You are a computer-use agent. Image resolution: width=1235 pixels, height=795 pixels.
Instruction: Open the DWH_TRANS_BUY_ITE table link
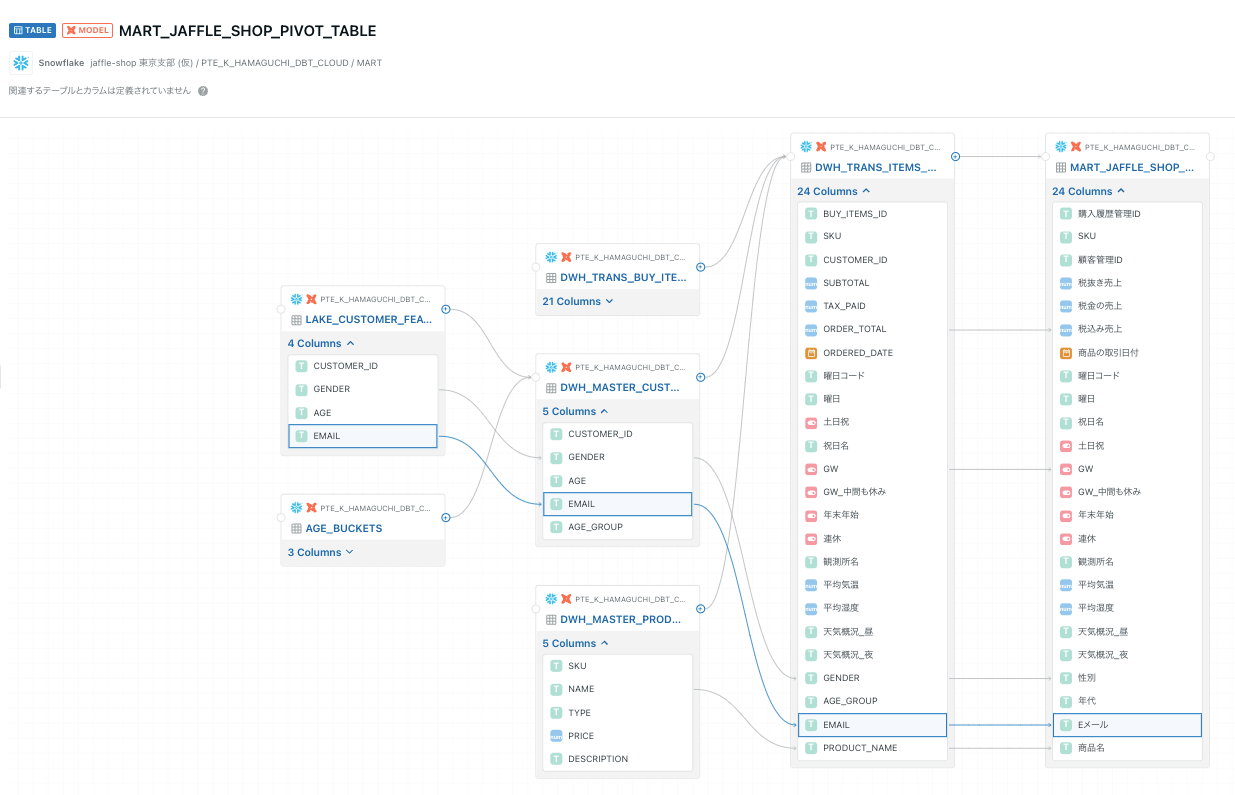(624, 278)
